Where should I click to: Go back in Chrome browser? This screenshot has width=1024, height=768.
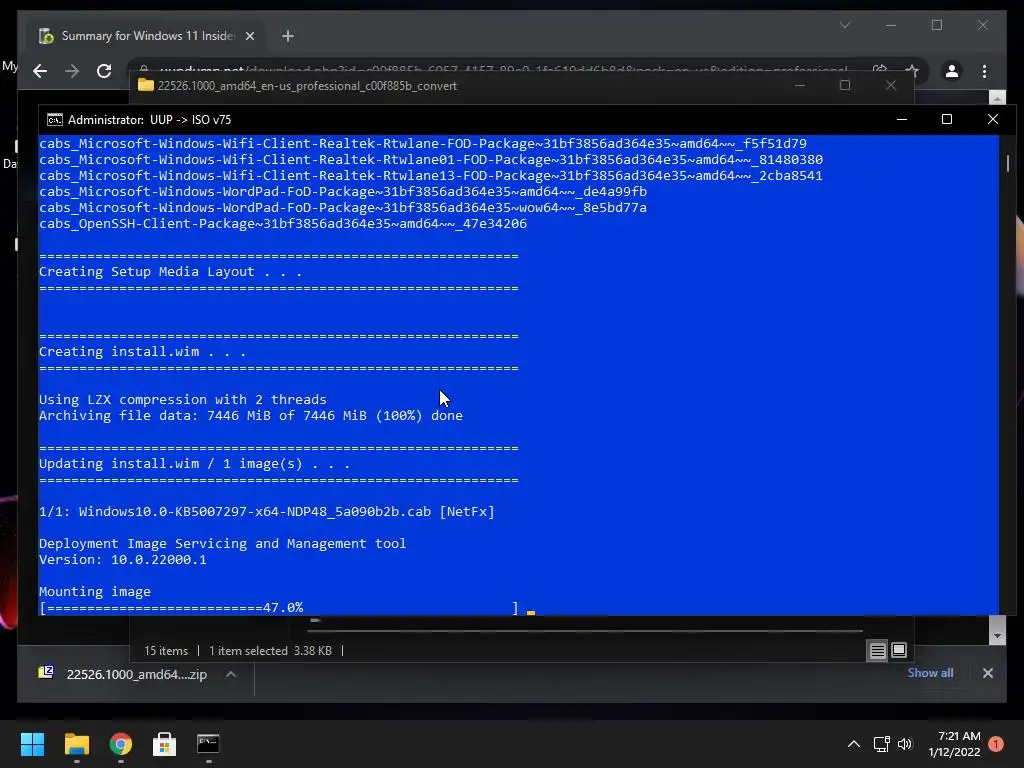coord(40,71)
